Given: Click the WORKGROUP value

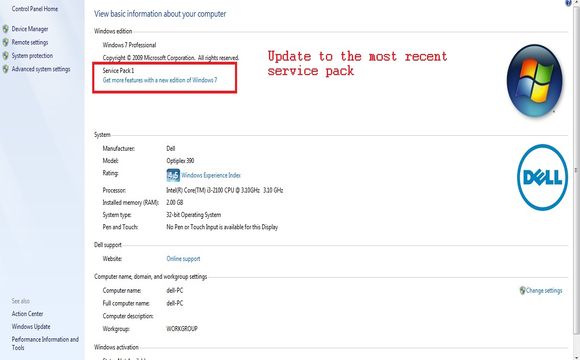Looking at the screenshot, I should point(182,329).
